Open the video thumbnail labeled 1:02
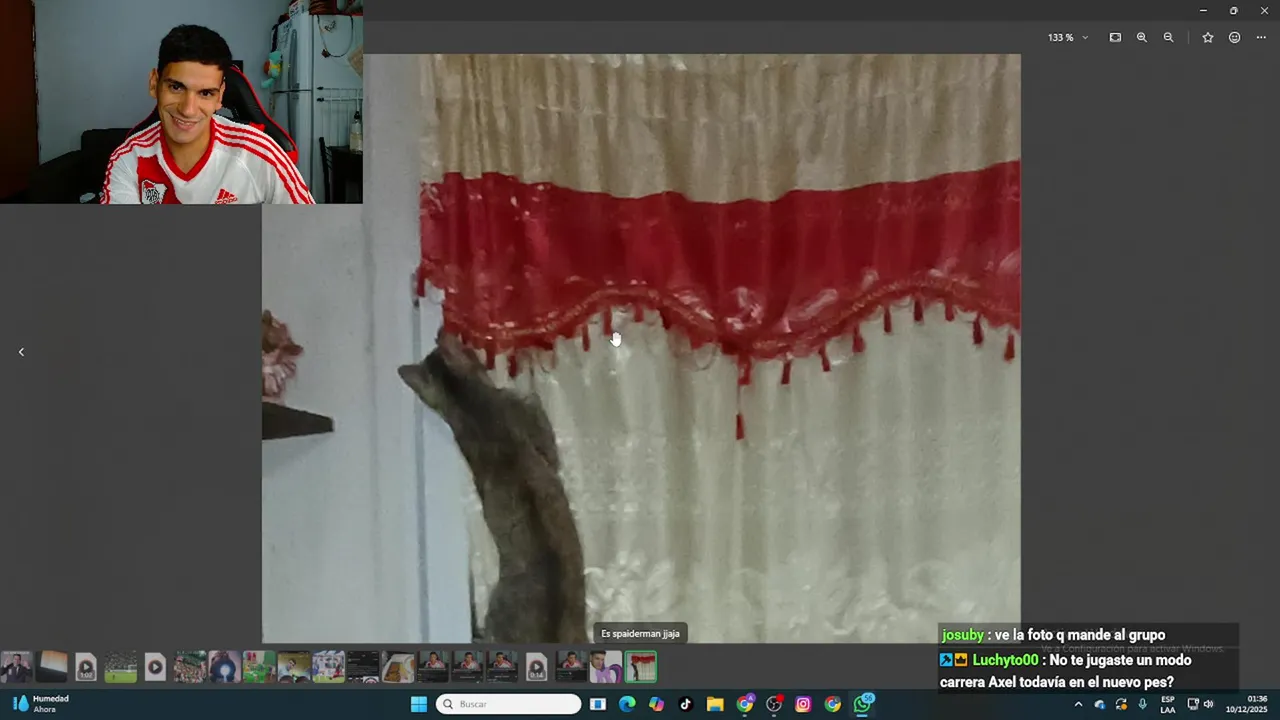 (x=86, y=667)
